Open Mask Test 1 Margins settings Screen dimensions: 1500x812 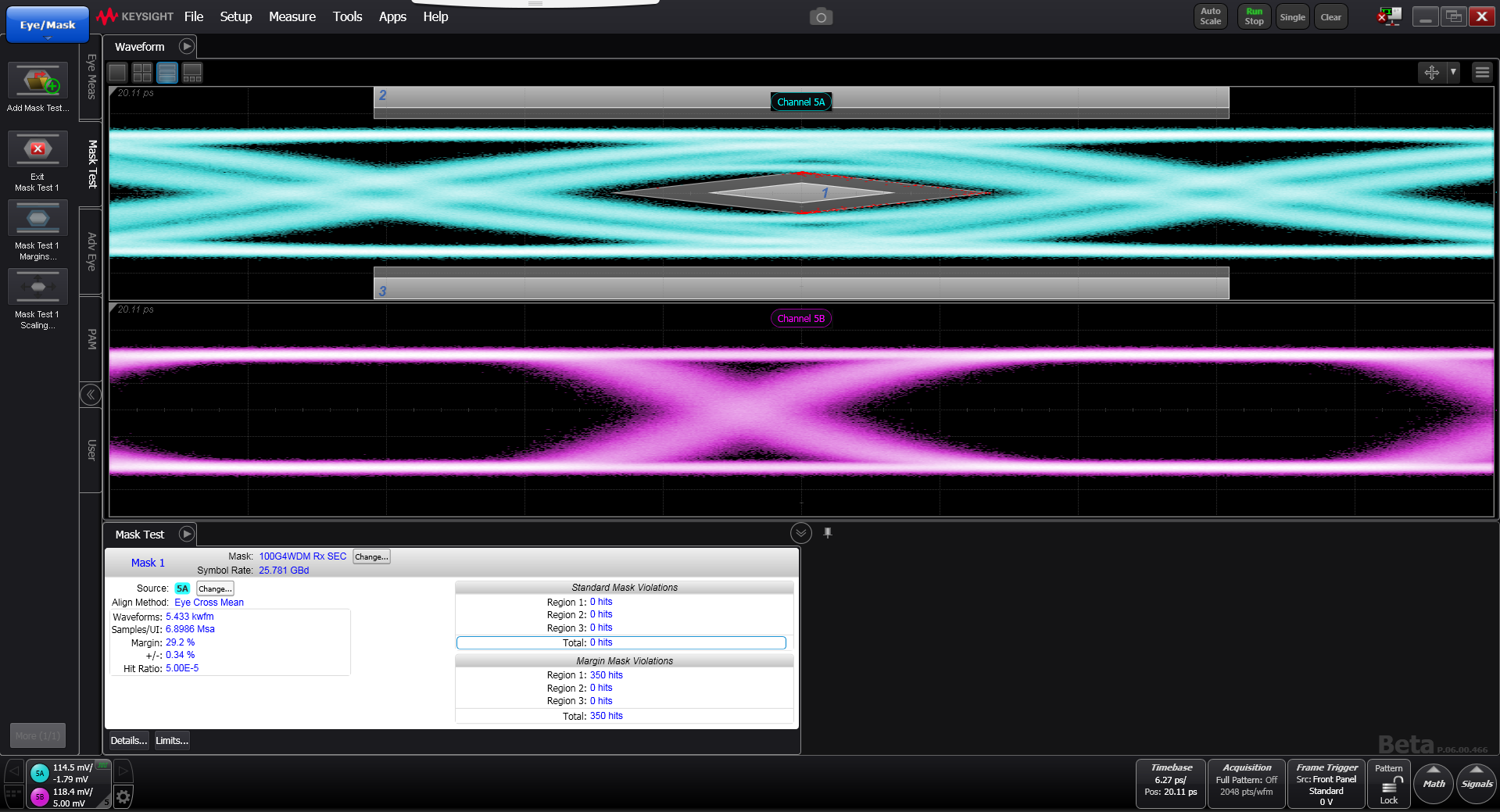(x=38, y=218)
